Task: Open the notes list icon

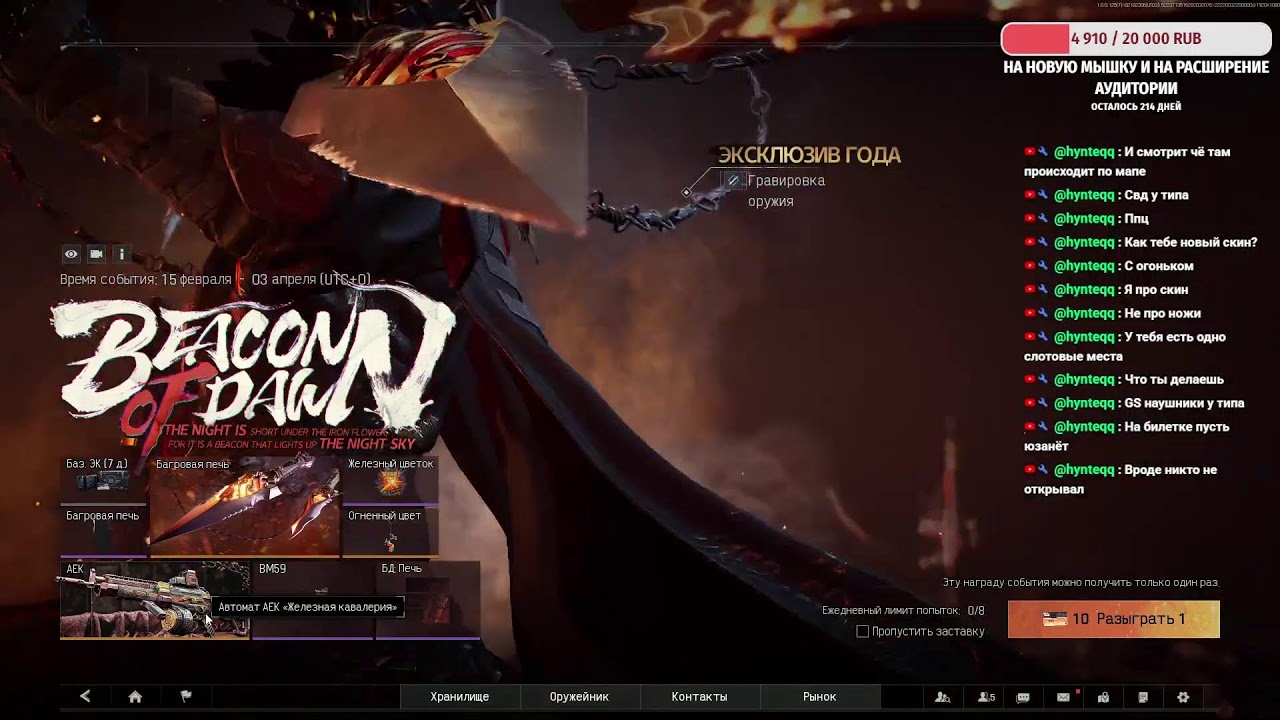Action: (1143, 697)
